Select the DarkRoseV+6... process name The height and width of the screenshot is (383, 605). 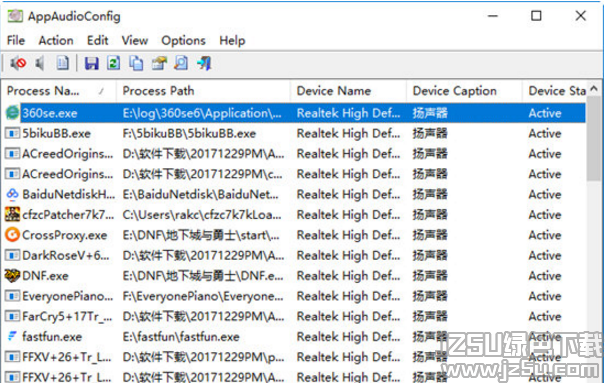66,255
